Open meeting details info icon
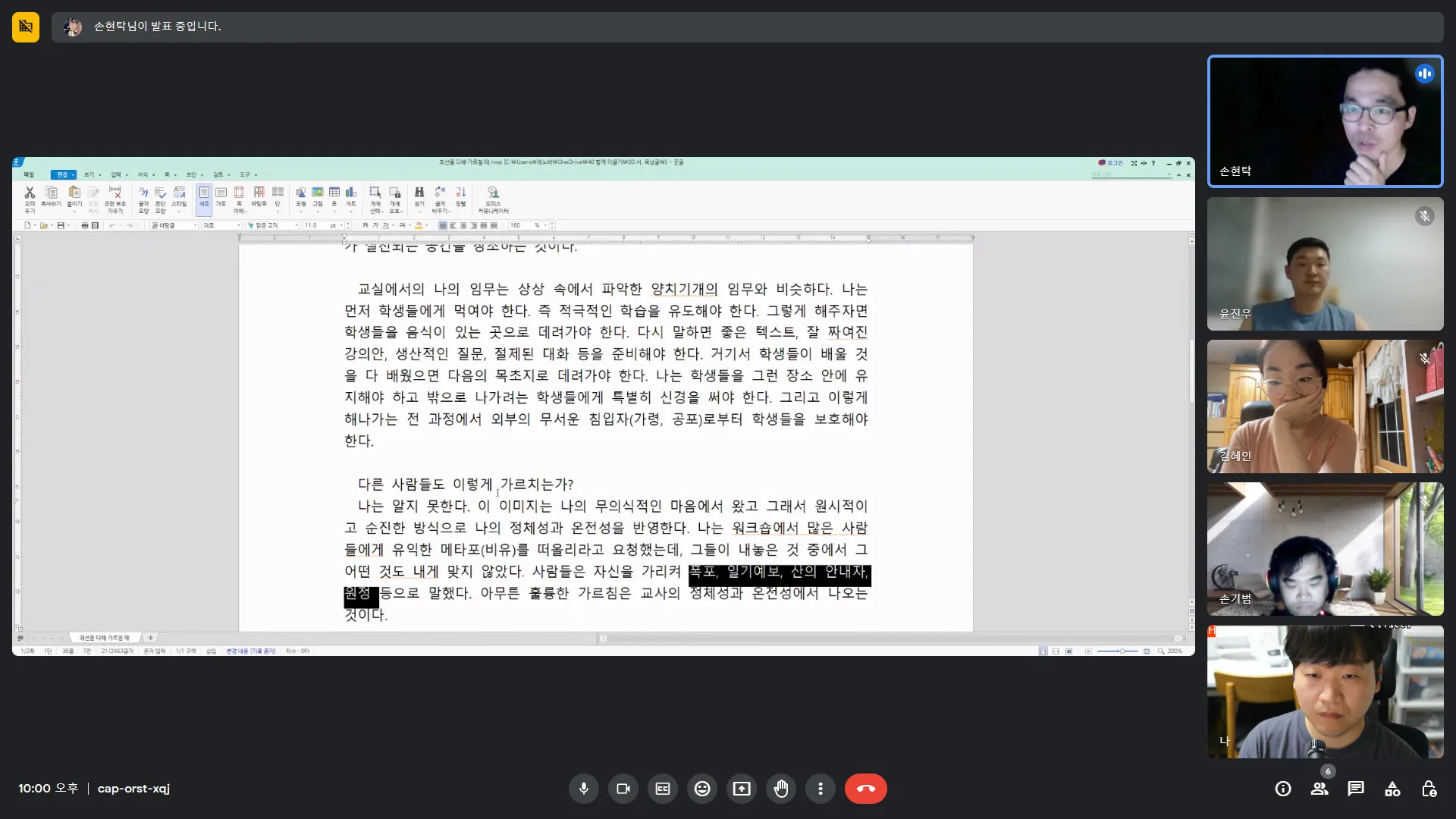Viewport: 1456px width, 819px height. pos(1283,789)
